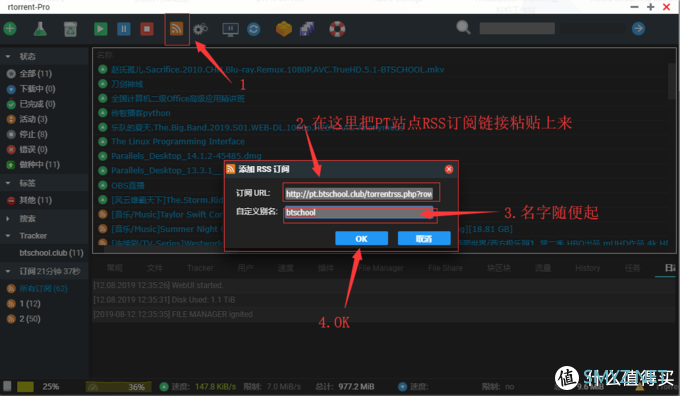Open settings gear icon in toolbar
The height and width of the screenshot is (396, 680).
pyautogui.click(x=200, y=29)
